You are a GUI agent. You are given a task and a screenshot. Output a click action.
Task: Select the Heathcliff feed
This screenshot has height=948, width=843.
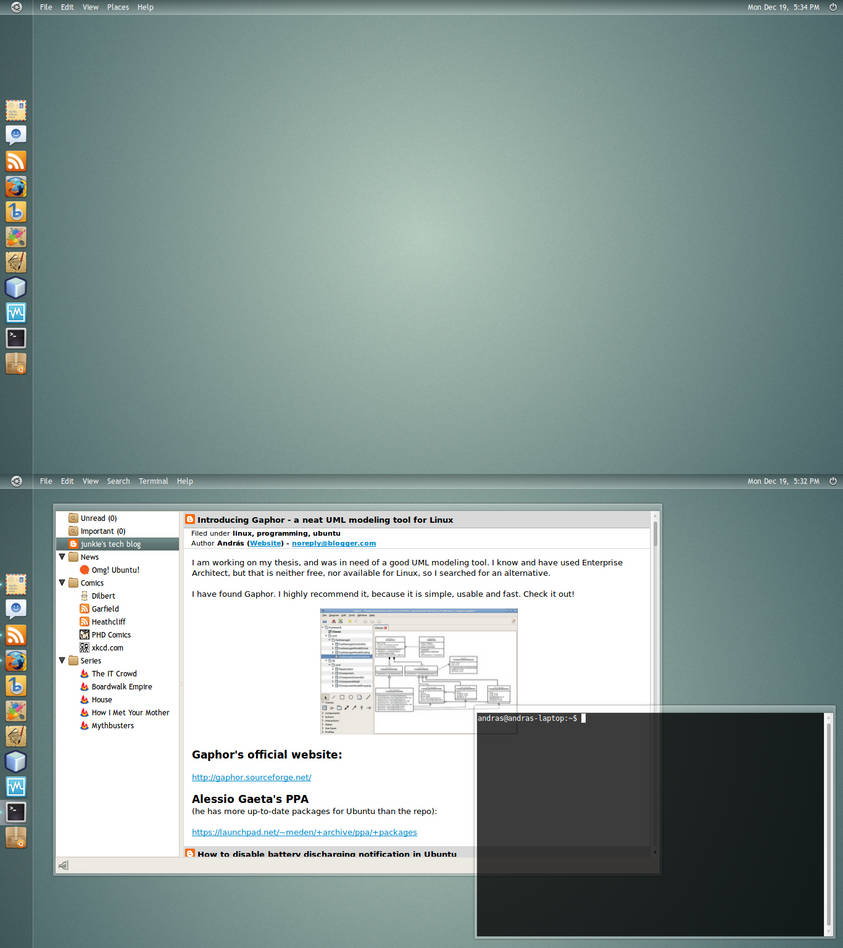coord(108,622)
